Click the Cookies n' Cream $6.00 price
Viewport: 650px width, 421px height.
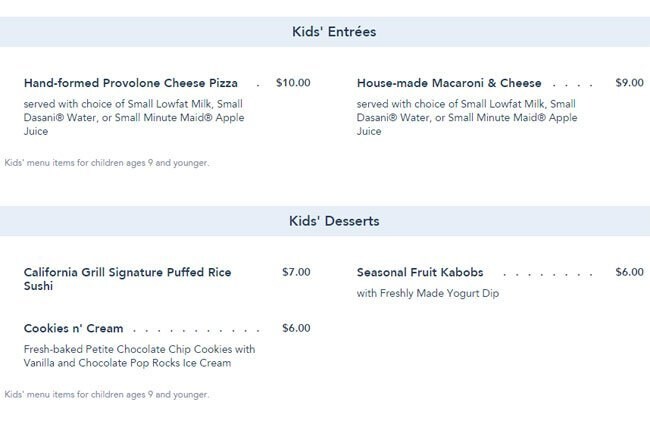click(296, 328)
